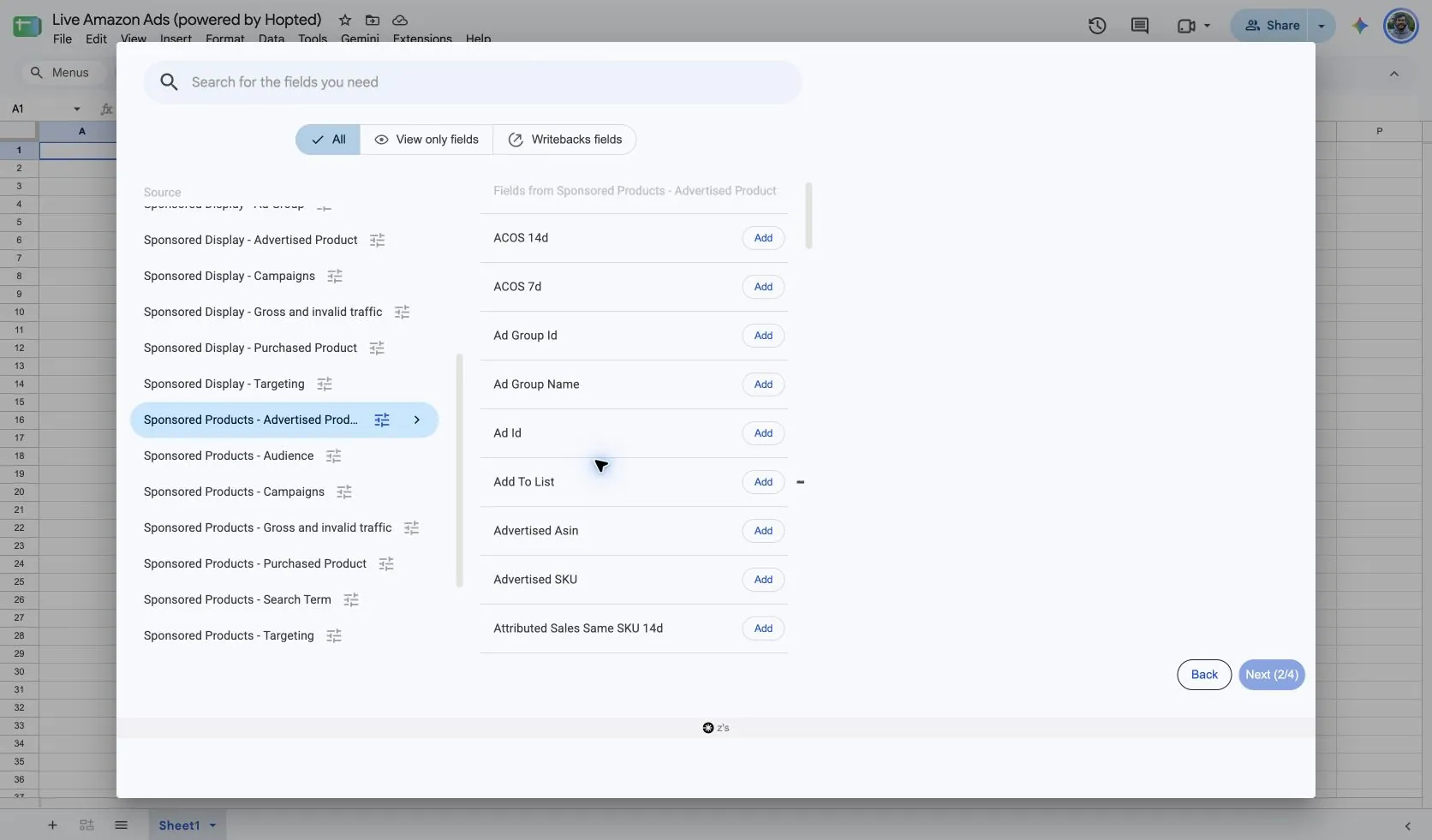Add the Ad Group Id field
Viewport: 1432px width, 840px height.
[x=763, y=336]
